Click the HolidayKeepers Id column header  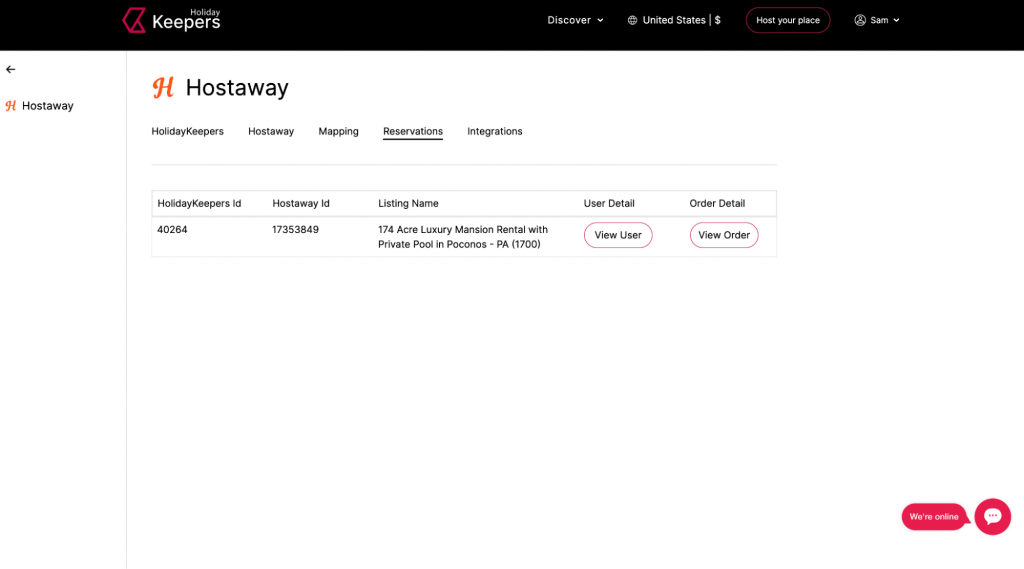(x=199, y=203)
